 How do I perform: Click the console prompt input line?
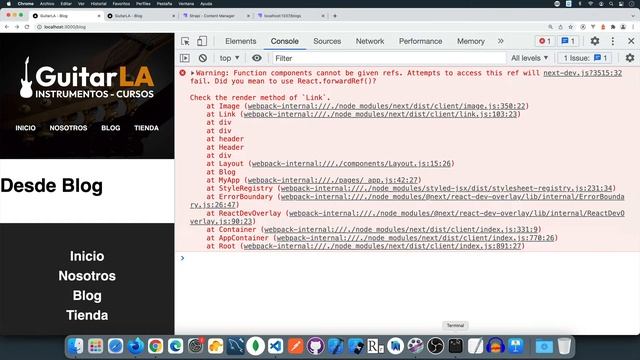408,258
